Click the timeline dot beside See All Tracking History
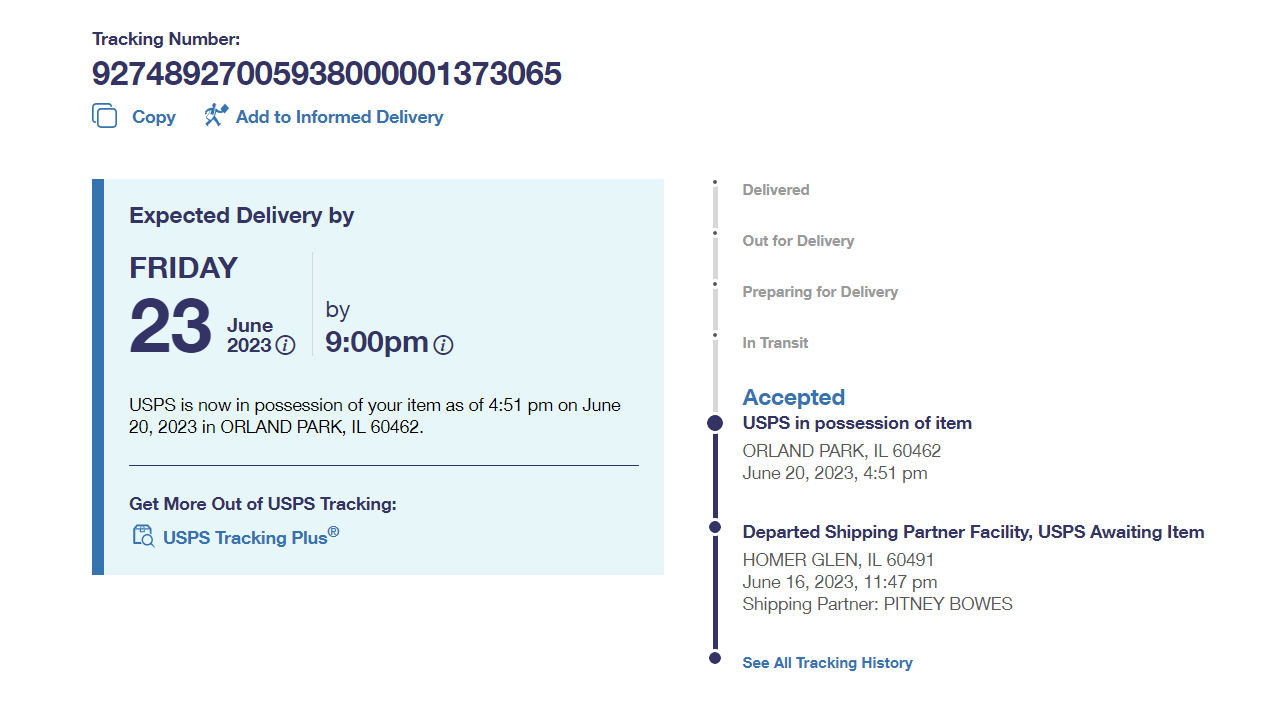The width and height of the screenshot is (1265, 703). tap(714, 658)
